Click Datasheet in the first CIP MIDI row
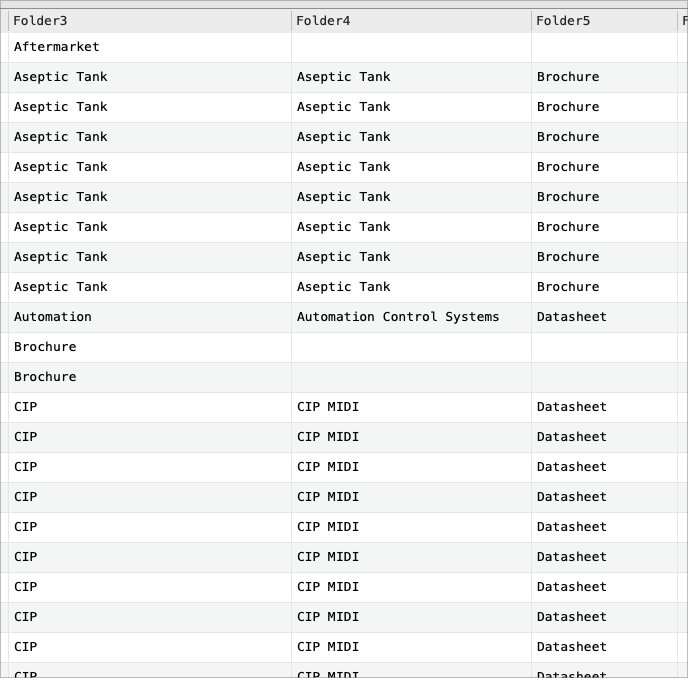688x678 pixels. 572,407
